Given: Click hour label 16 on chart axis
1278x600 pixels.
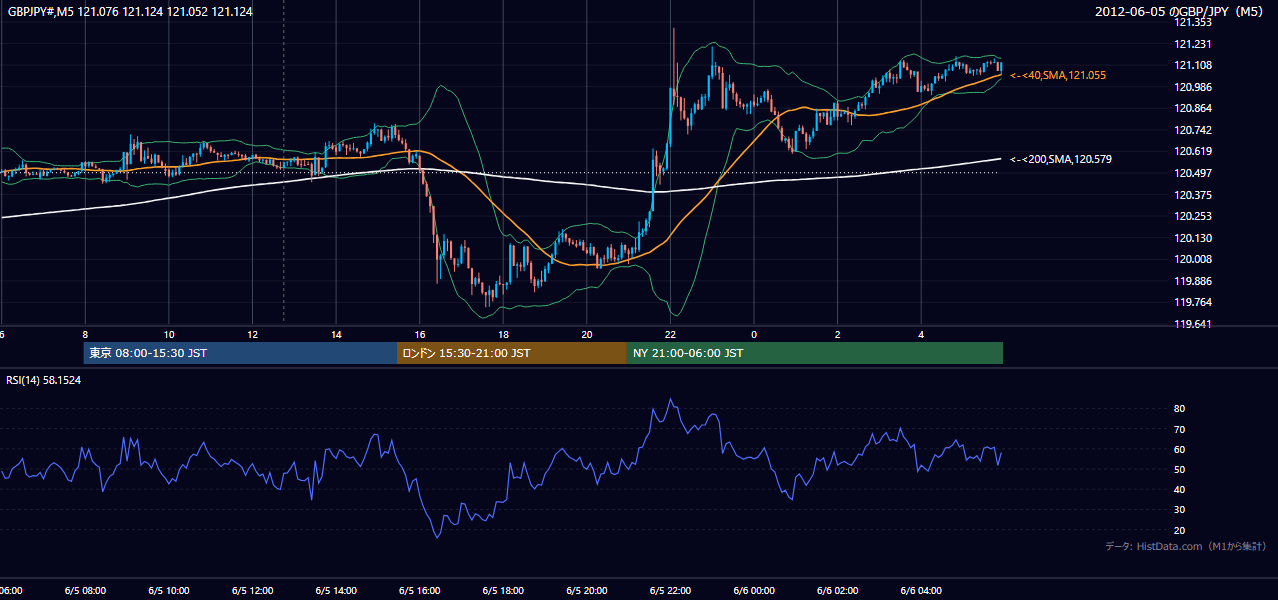Looking at the screenshot, I should (420, 335).
